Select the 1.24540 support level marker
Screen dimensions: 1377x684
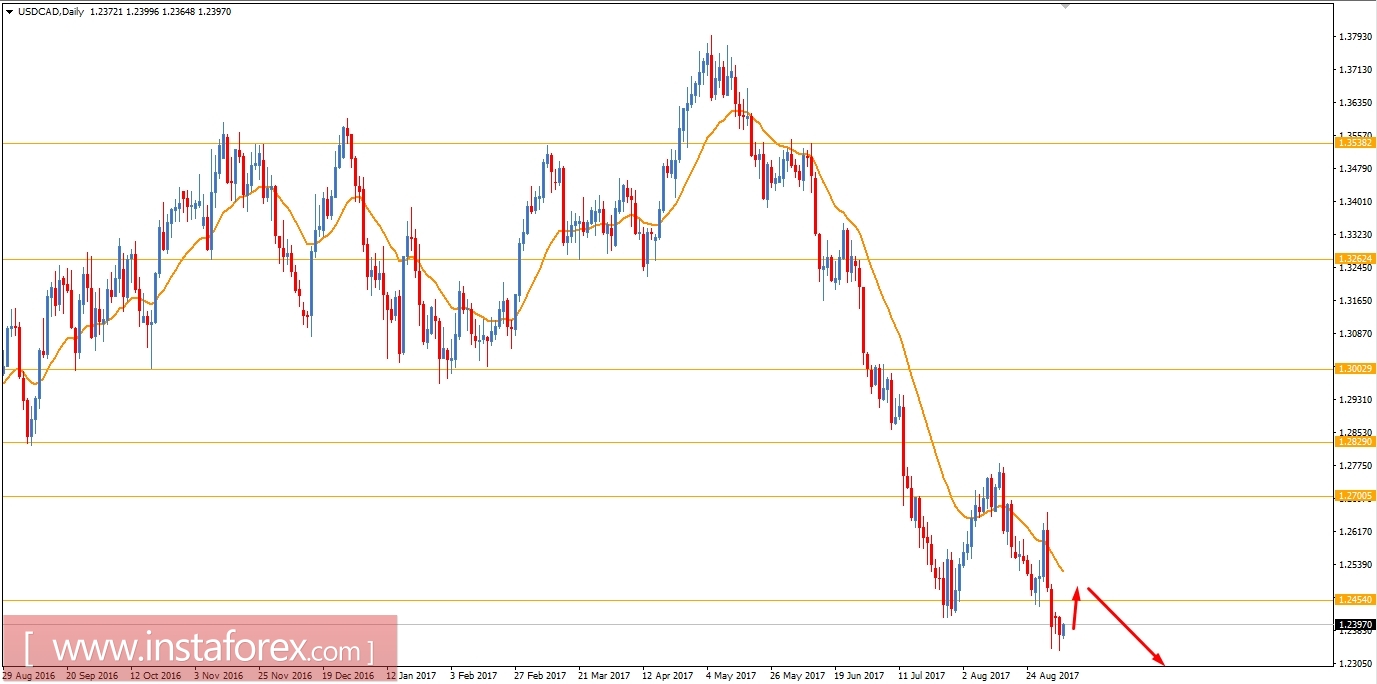[1355, 598]
